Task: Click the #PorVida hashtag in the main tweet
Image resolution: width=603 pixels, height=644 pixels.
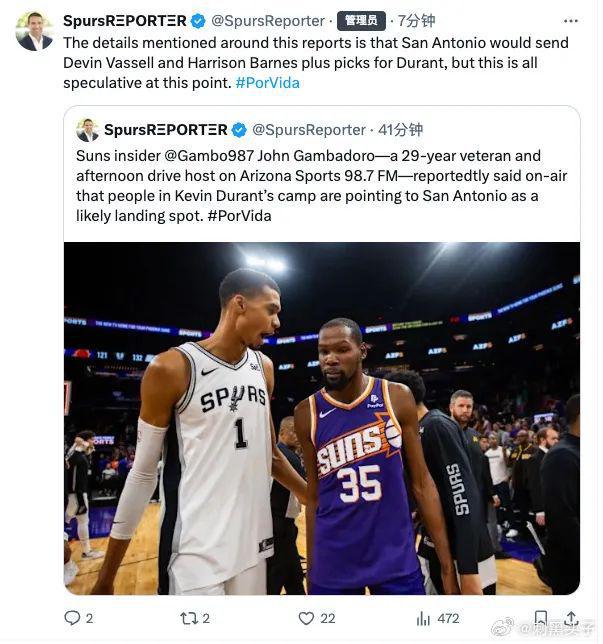Action: tap(267, 83)
